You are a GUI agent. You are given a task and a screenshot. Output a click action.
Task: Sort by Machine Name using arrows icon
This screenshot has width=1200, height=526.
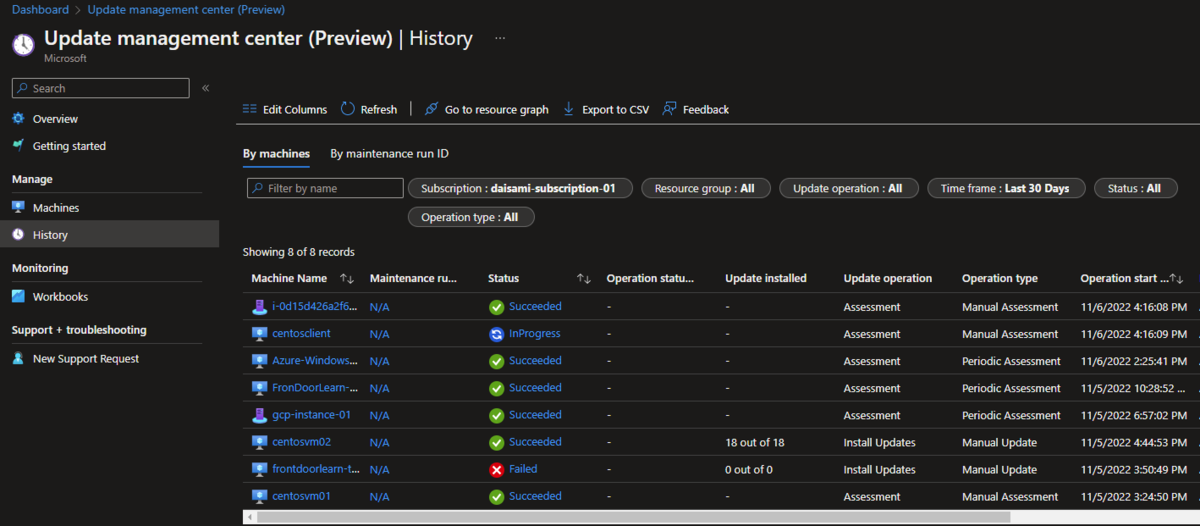(347, 279)
